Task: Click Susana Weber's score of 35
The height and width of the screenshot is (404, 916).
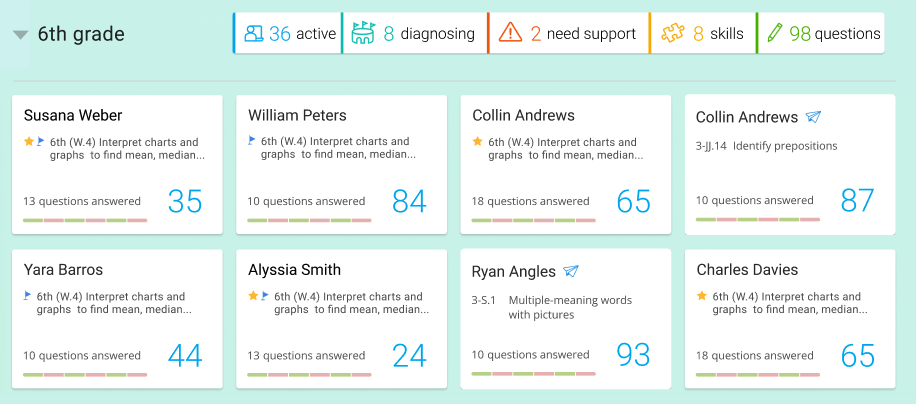Action: [x=185, y=201]
